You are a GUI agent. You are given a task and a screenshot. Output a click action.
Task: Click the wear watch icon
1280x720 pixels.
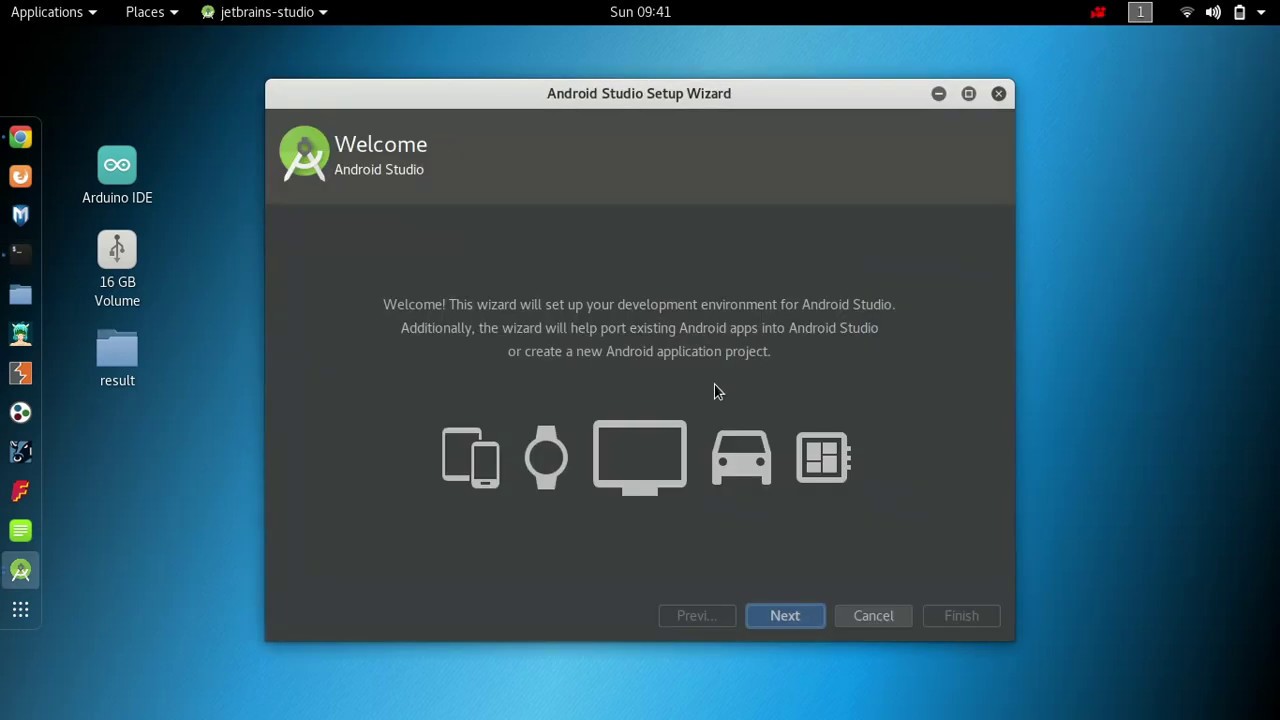pyautogui.click(x=546, y=458)
